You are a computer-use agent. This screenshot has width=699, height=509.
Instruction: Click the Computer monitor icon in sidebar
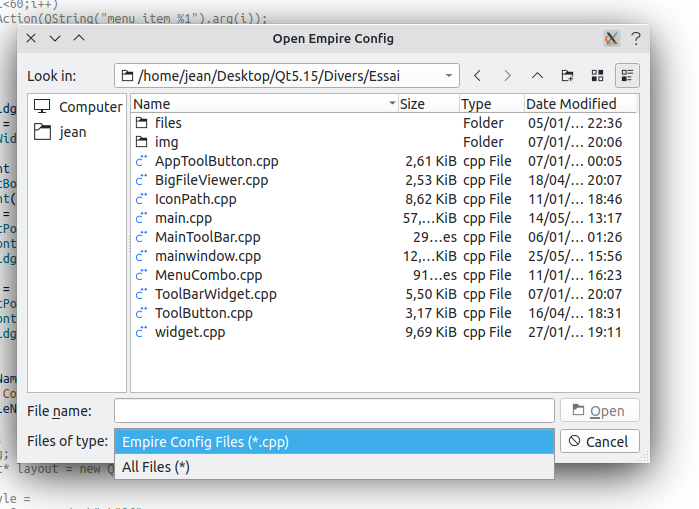coord(42,107)
